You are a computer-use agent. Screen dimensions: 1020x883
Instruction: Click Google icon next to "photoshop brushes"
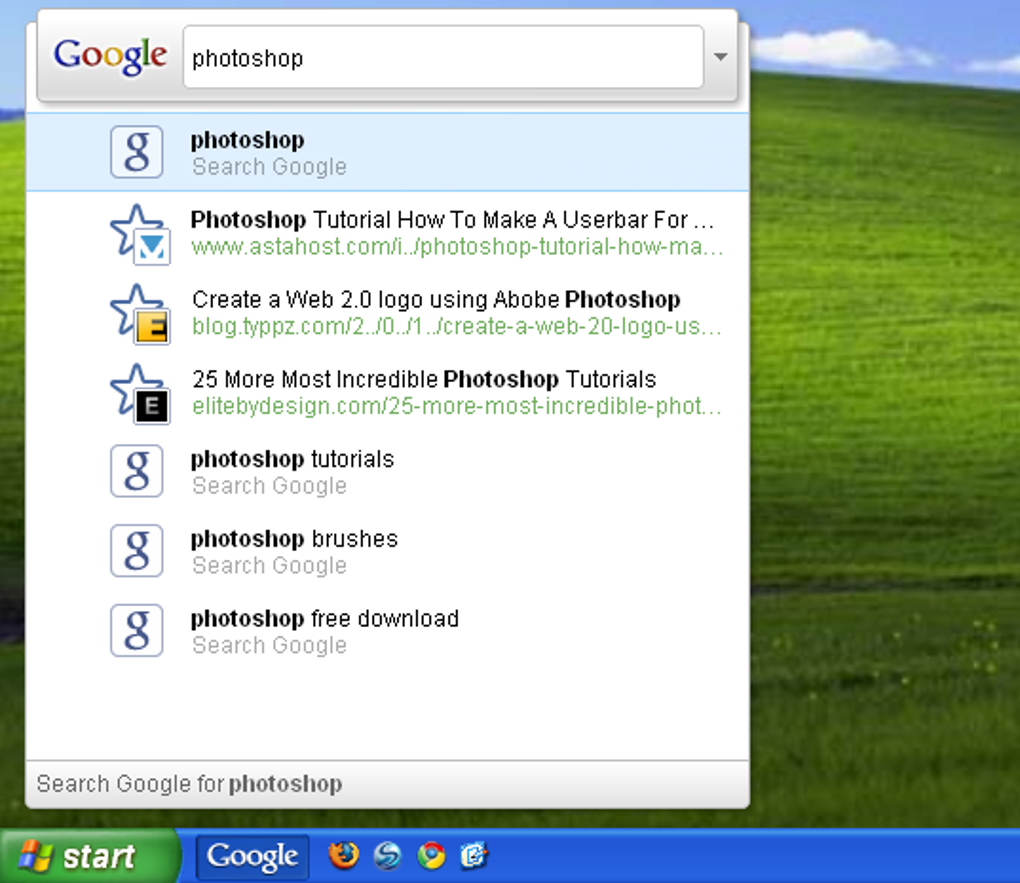(x=137, y=551)
